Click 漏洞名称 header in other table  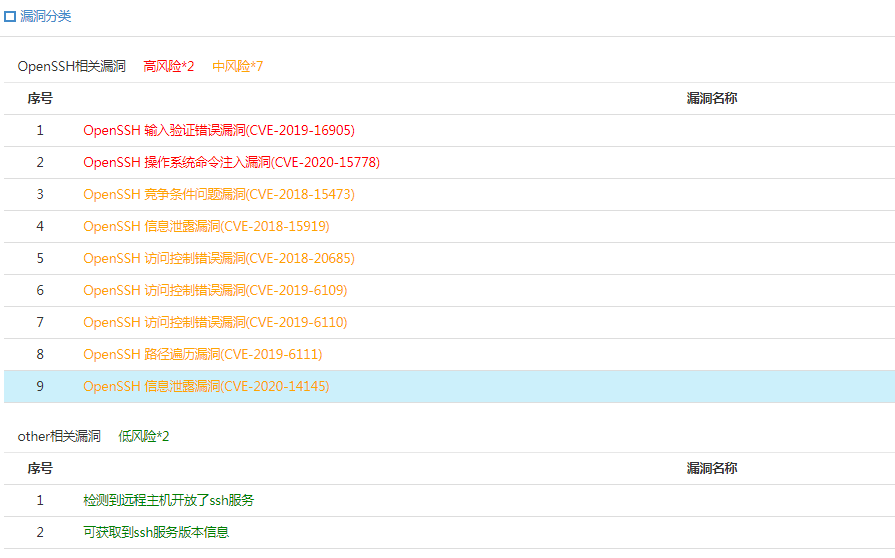click(x=712, y=468)
